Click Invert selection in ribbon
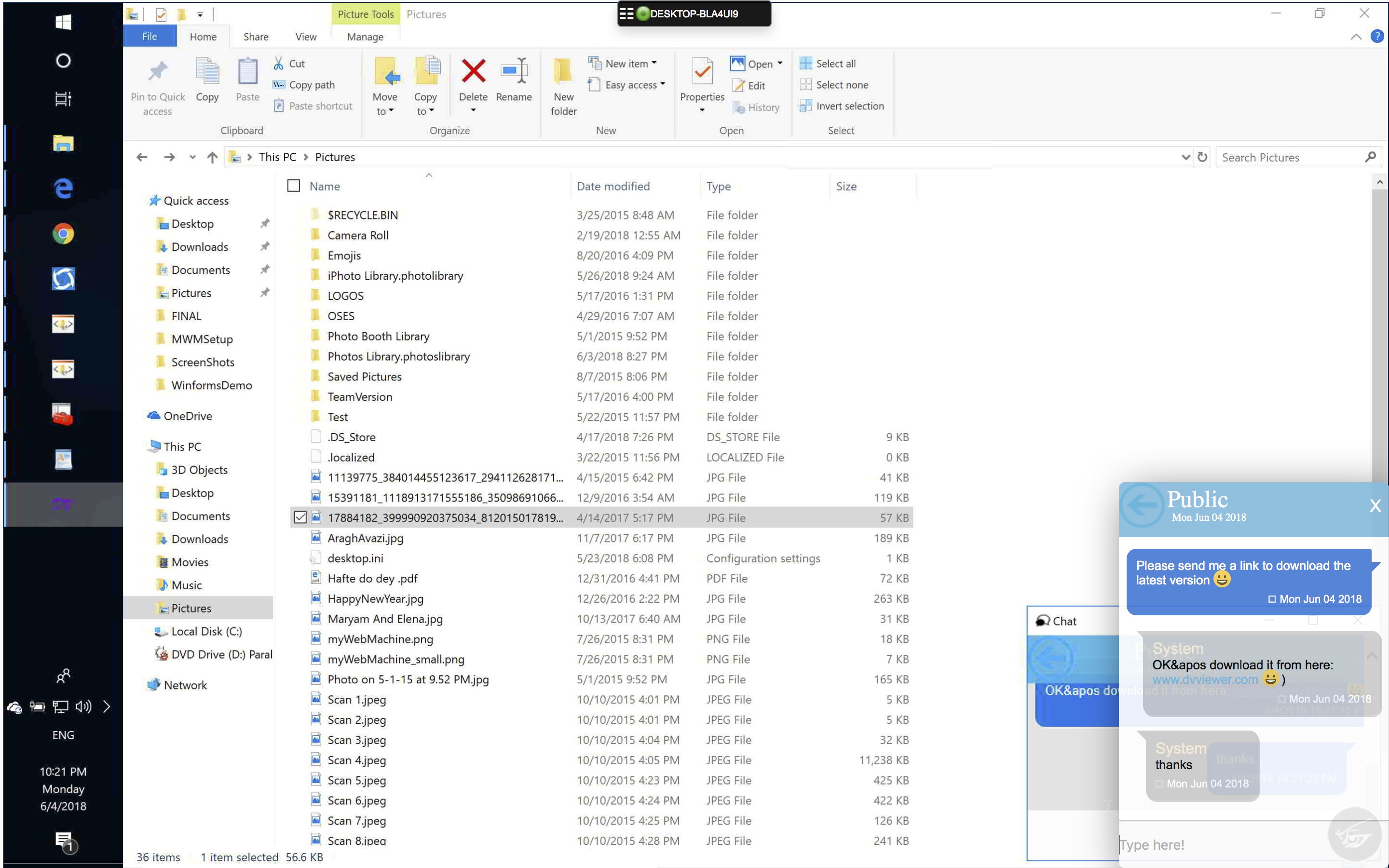1389x868 pixels. [842, 106]
